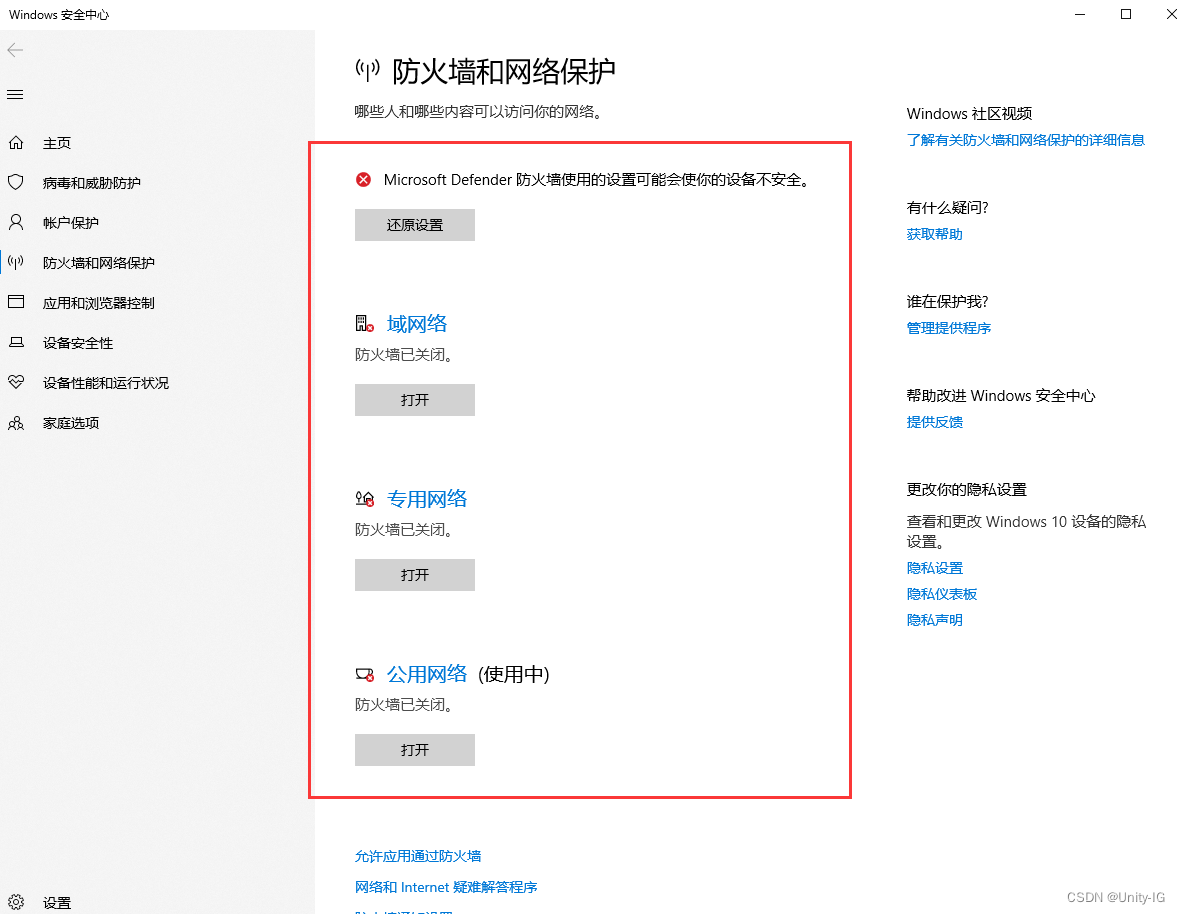Open 应用和浏览器控制 section
The width and height of the screenshot is (1180, 914).
(x=99, y=302)
